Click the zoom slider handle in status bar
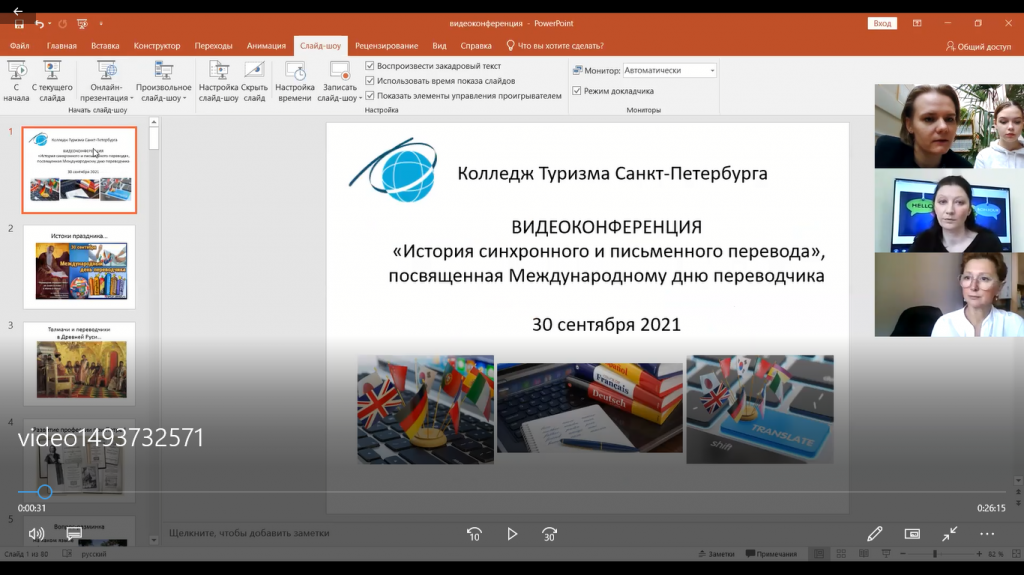Screen dimensions: 1024x575 click(x=935, y=553)
